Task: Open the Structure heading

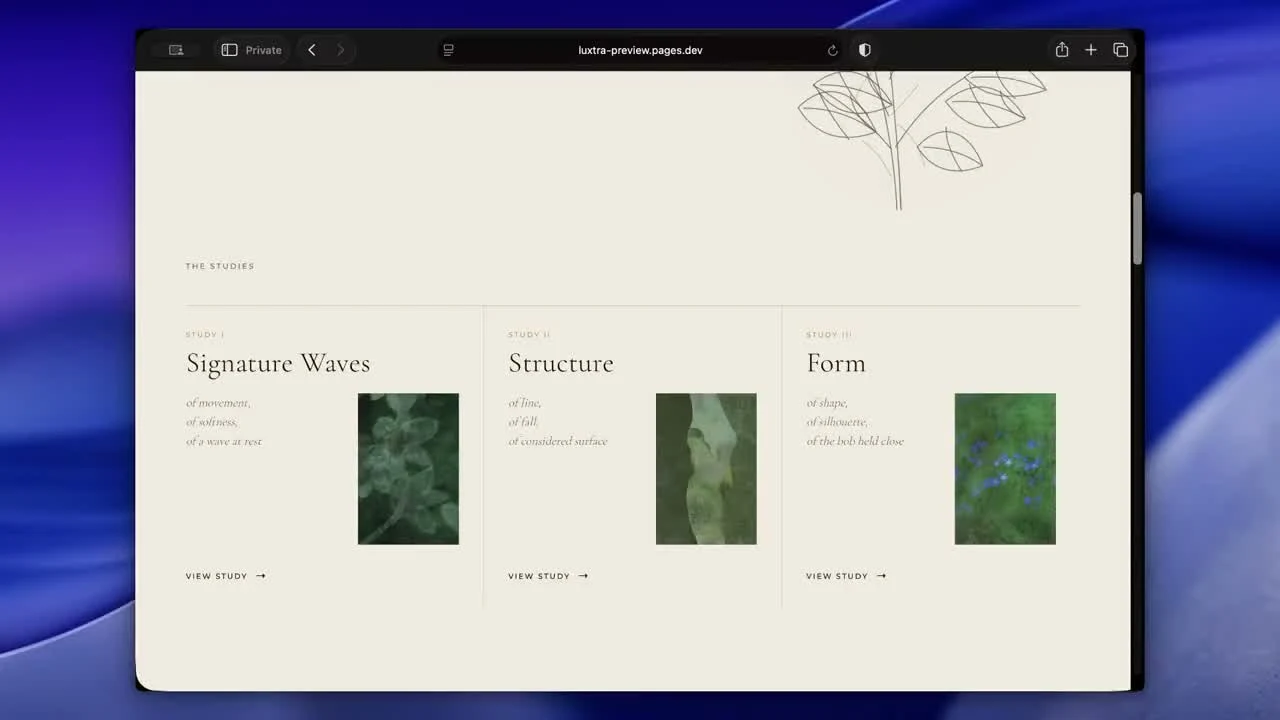Action: pyautogui.click(x=561, y=363)
